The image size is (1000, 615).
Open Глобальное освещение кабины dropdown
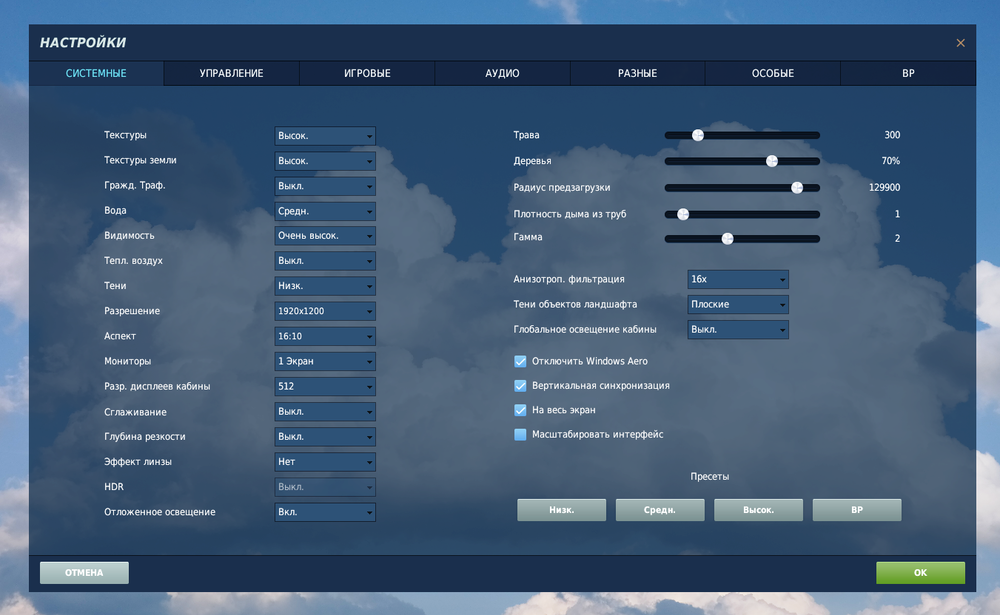pos(738,329)
